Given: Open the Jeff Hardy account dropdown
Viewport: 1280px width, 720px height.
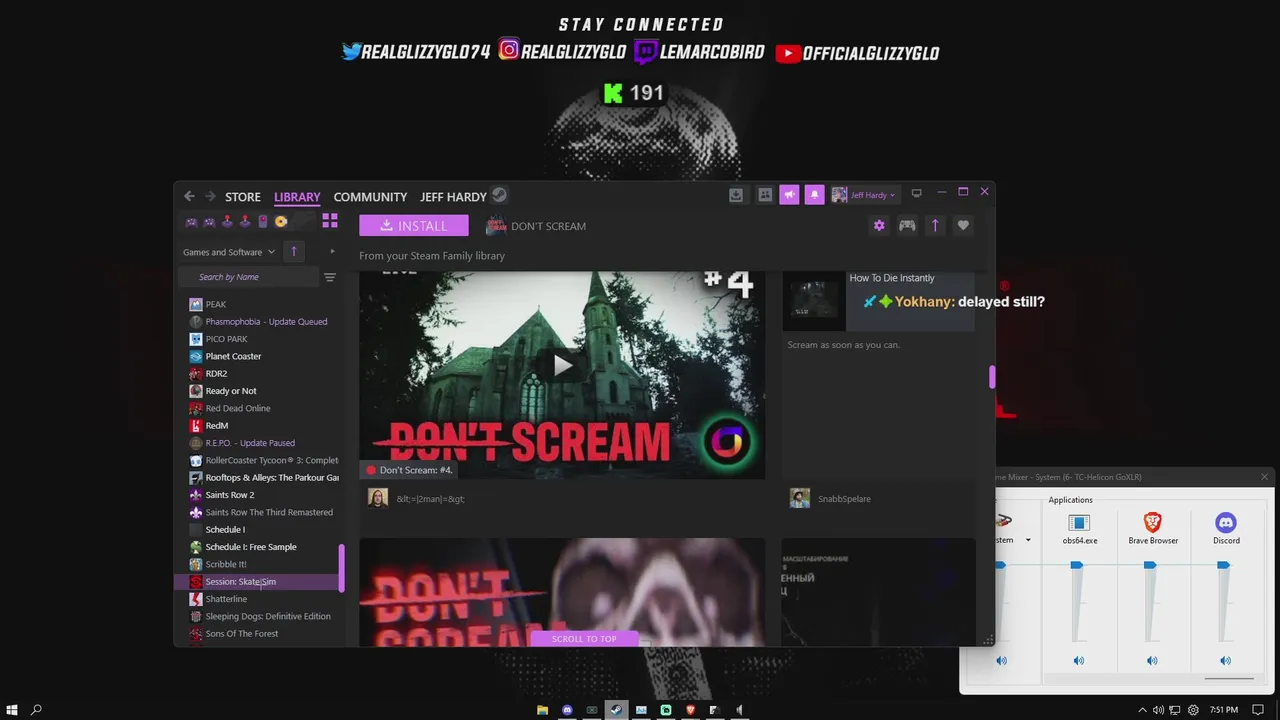Looking at the screenshot, I should (865, 195).
